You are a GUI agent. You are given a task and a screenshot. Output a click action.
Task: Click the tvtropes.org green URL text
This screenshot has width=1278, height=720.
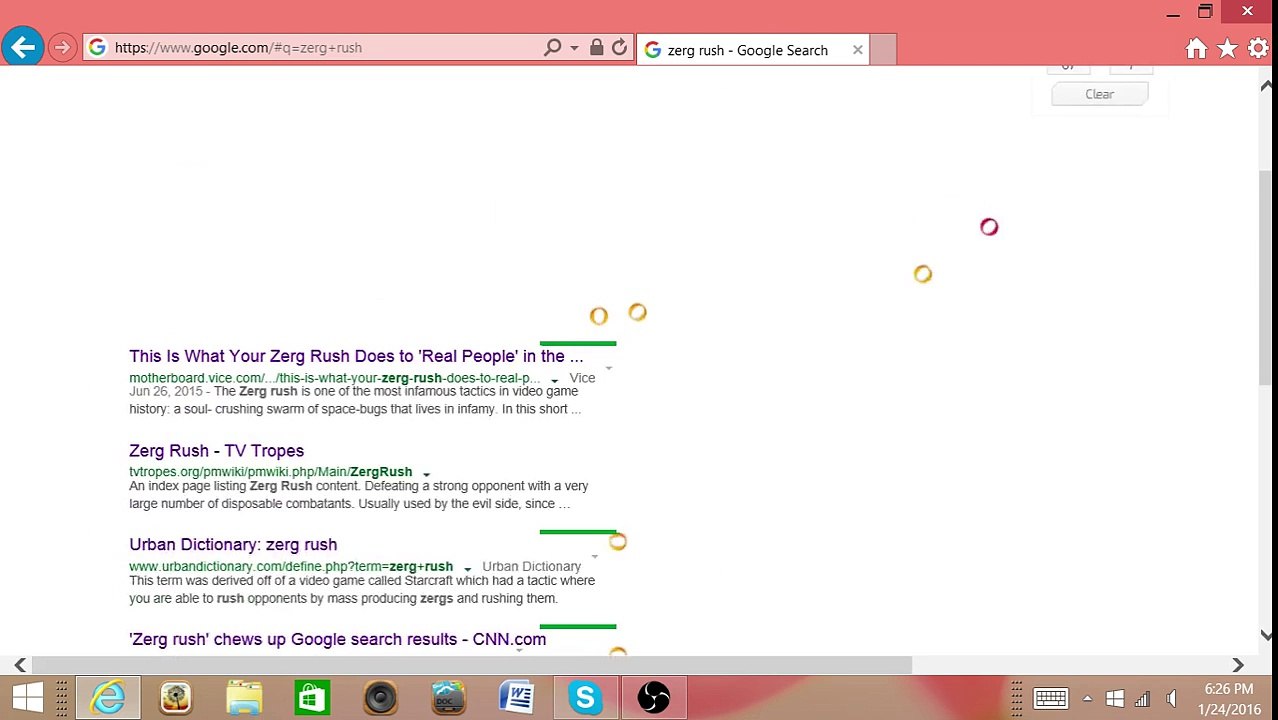pyautogui.click(x=270, y=472)
